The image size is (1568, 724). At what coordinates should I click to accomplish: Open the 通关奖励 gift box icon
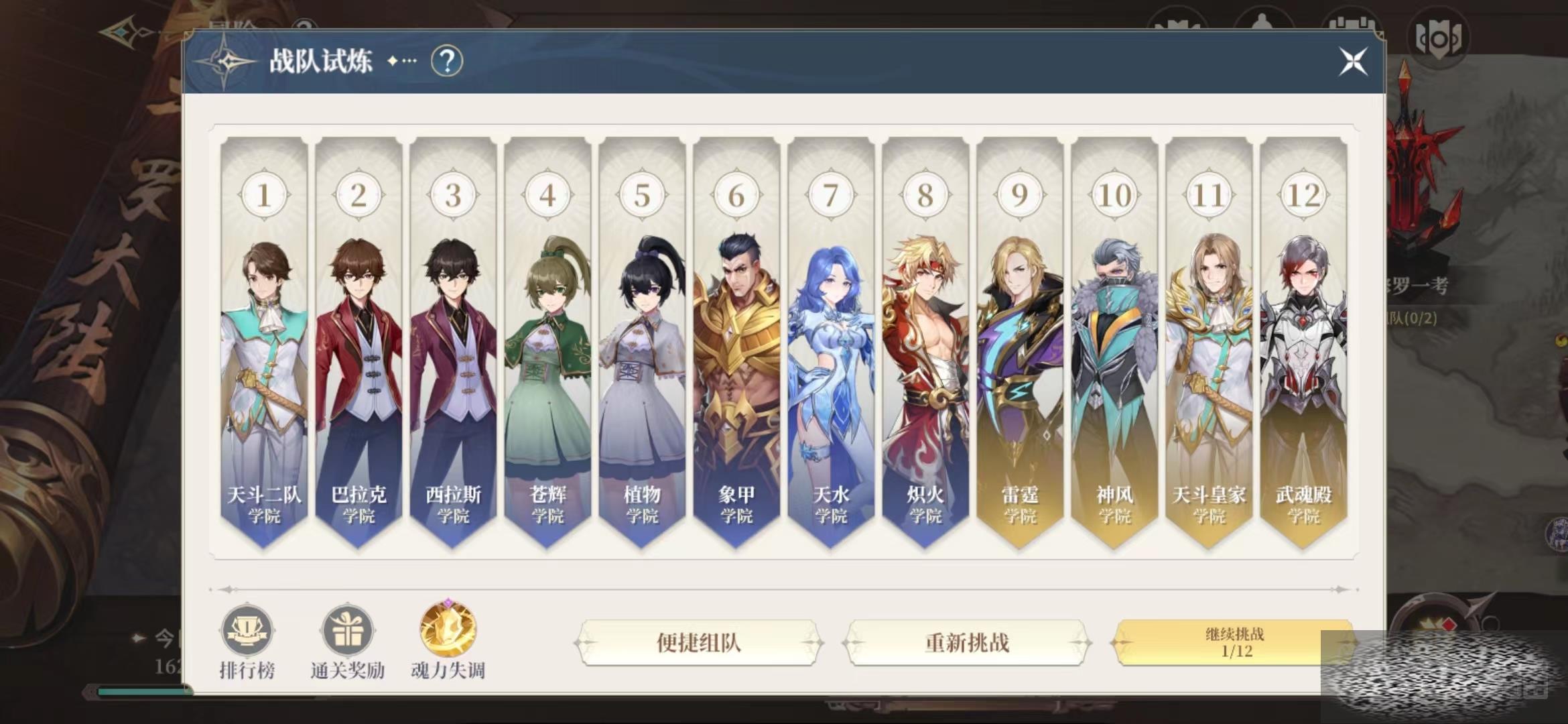(x=347, y=631)
